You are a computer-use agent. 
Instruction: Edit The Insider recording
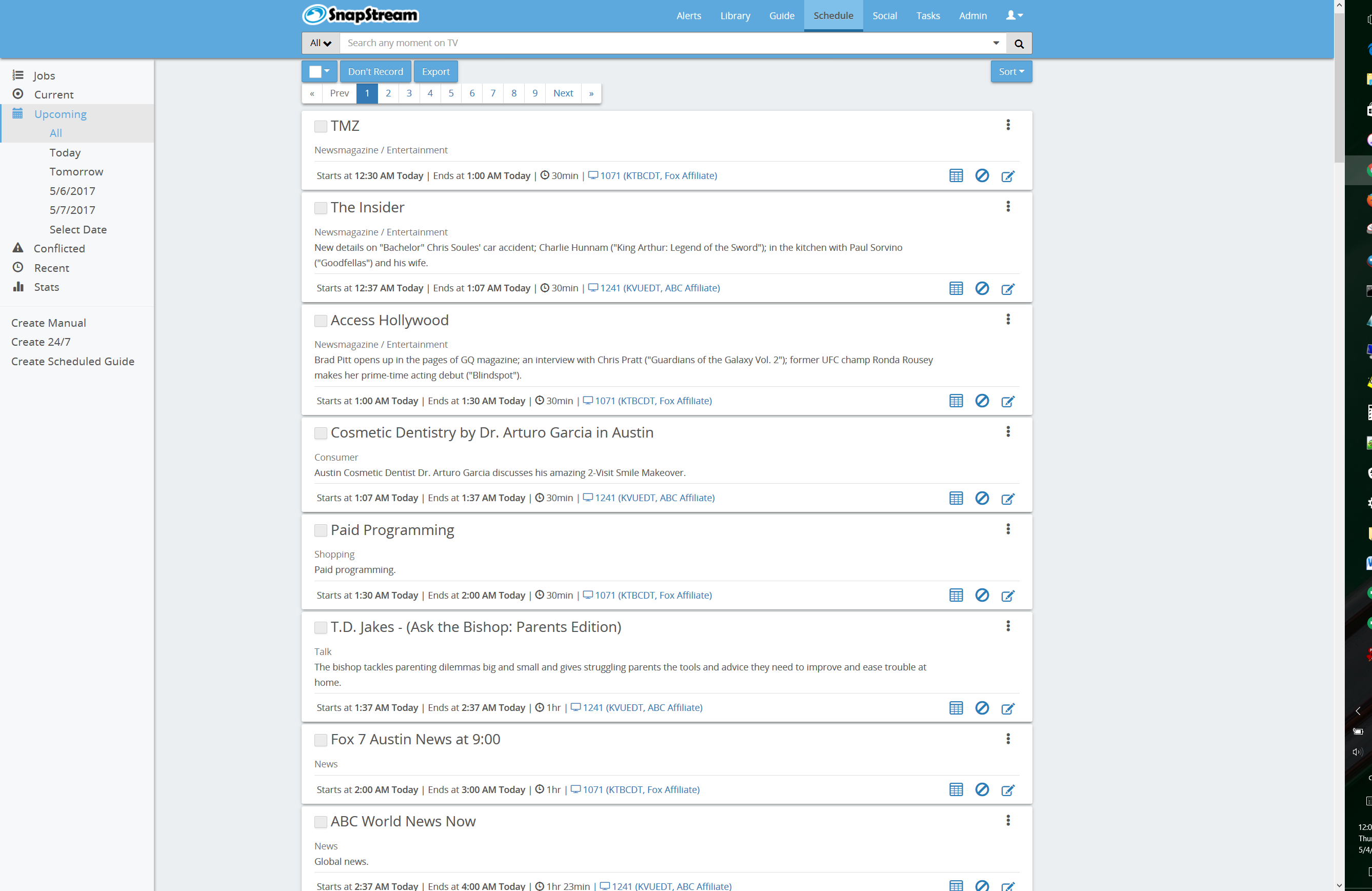[1008, 289]
